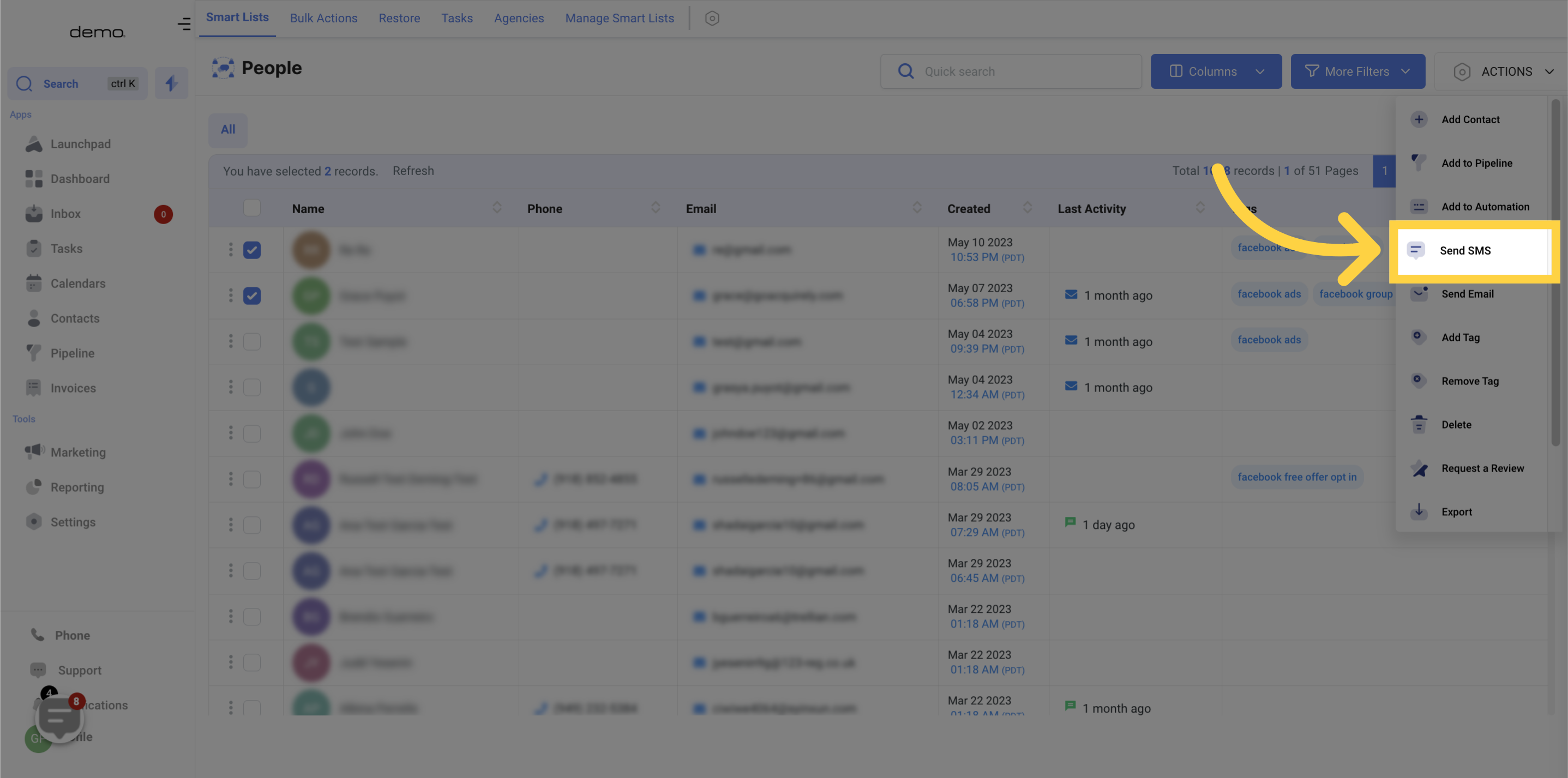Click the Search ctrl K button
Screen dimensions: 1568x778
(77, 83)
